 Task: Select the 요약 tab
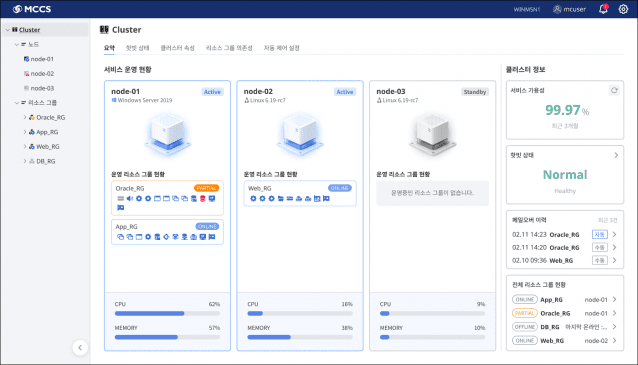tap(109, 48)
